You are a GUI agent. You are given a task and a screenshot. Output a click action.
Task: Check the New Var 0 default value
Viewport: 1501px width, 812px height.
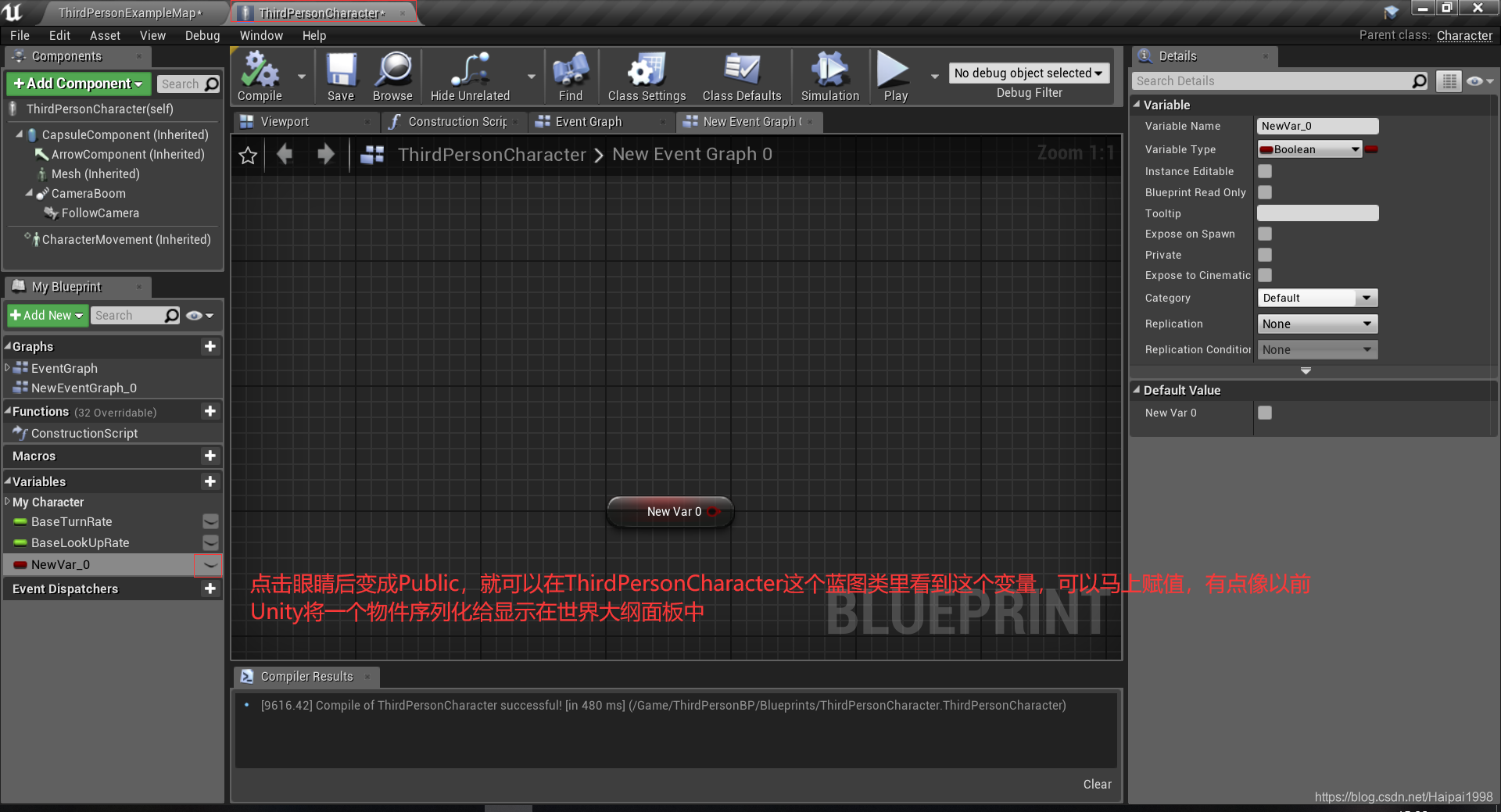(1265, 413)
